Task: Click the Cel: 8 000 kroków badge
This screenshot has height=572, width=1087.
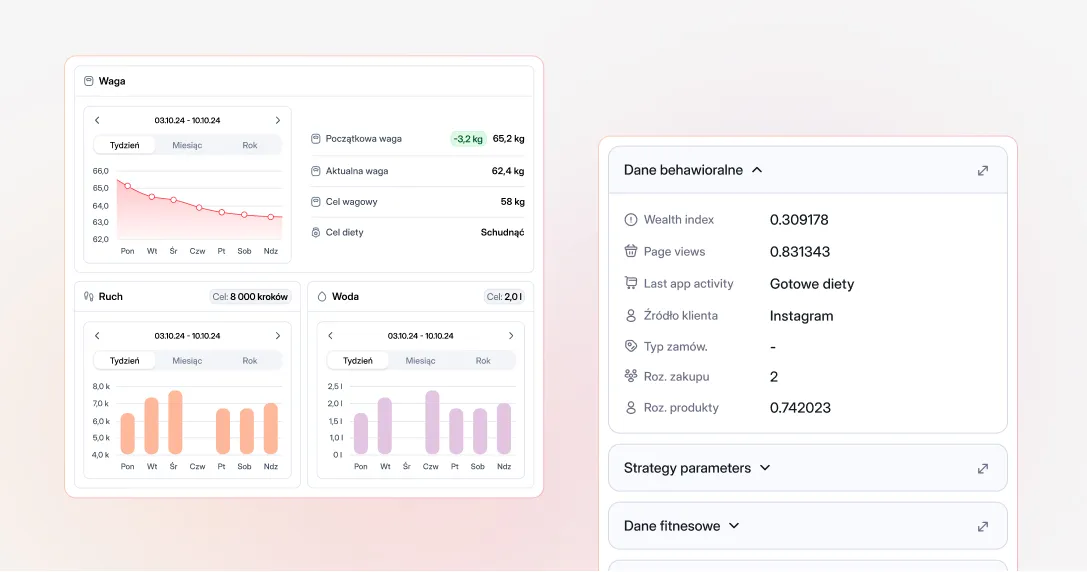Action: [x=250, y=297]
